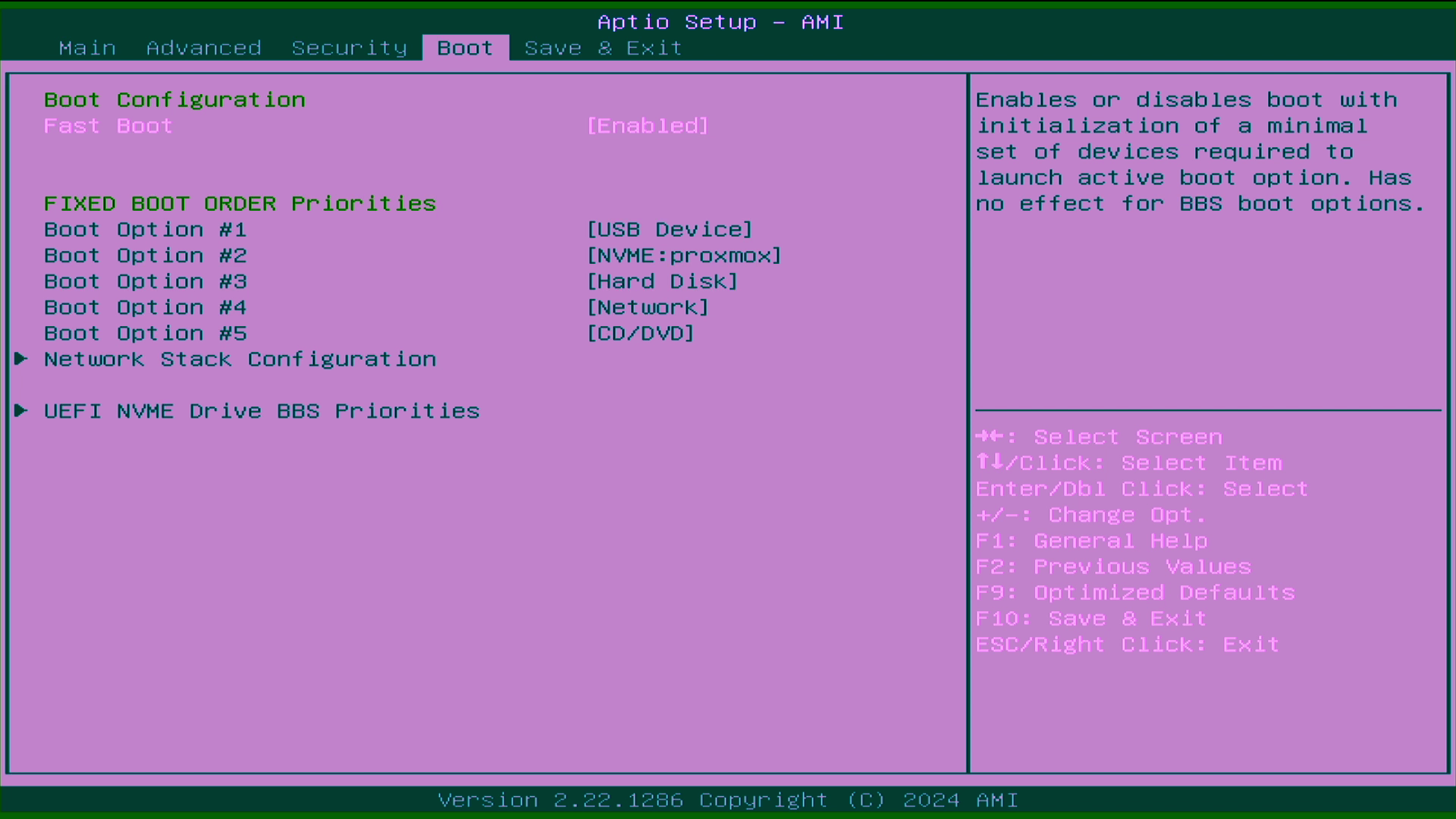Image resolution: width=1456 pixels, height=819 pixels.
Task: Select the active Boot tab
Action: coord(465,48)
